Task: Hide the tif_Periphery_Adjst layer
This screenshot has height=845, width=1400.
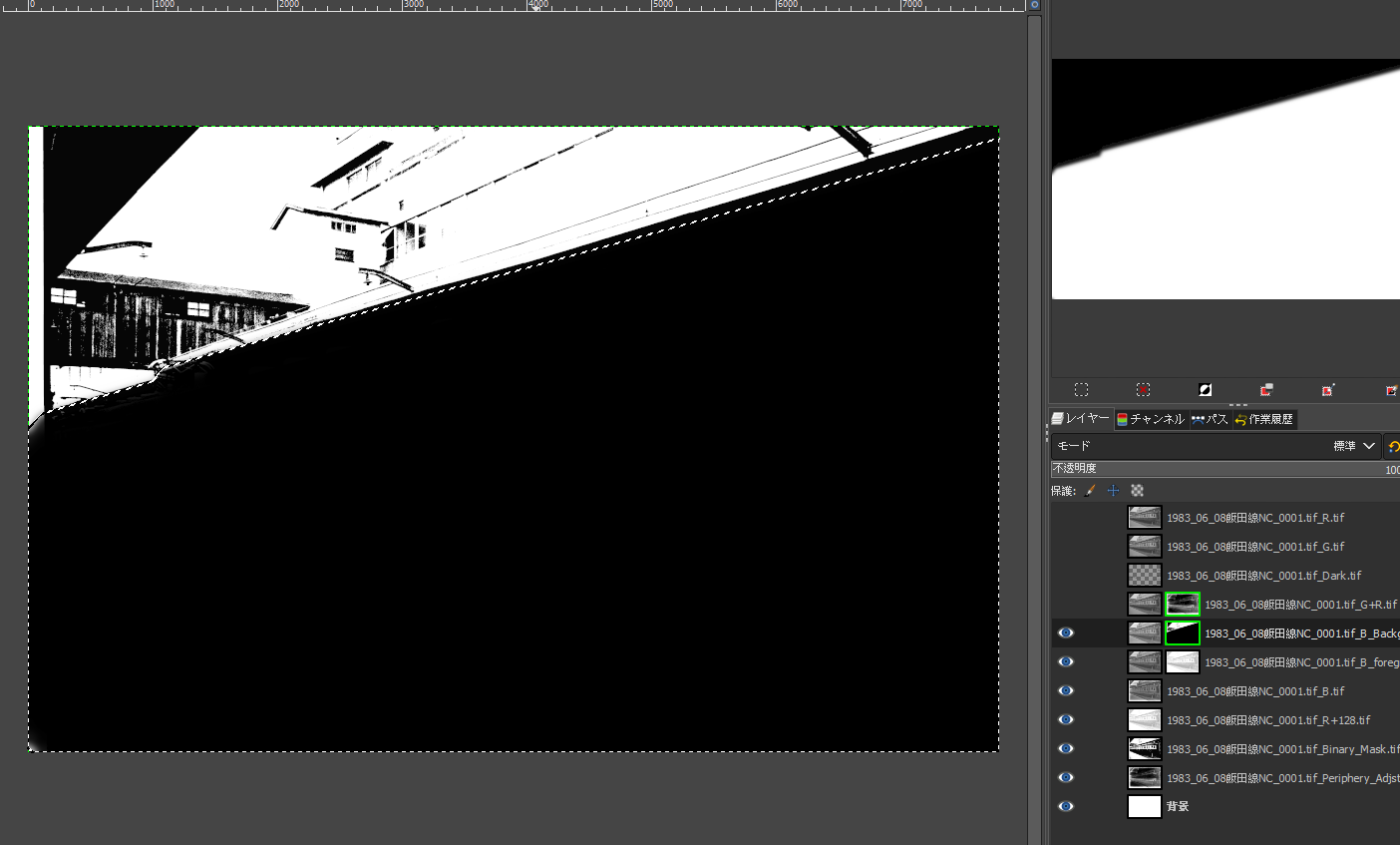Action: pyautogui.click(x=1066, y=778)
